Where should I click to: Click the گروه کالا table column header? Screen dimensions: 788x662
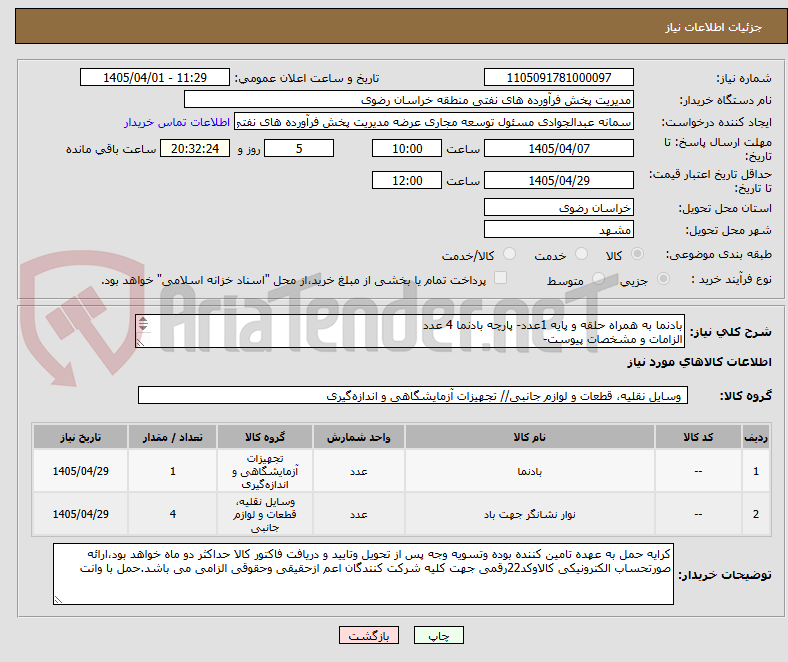tap(265, 437)
